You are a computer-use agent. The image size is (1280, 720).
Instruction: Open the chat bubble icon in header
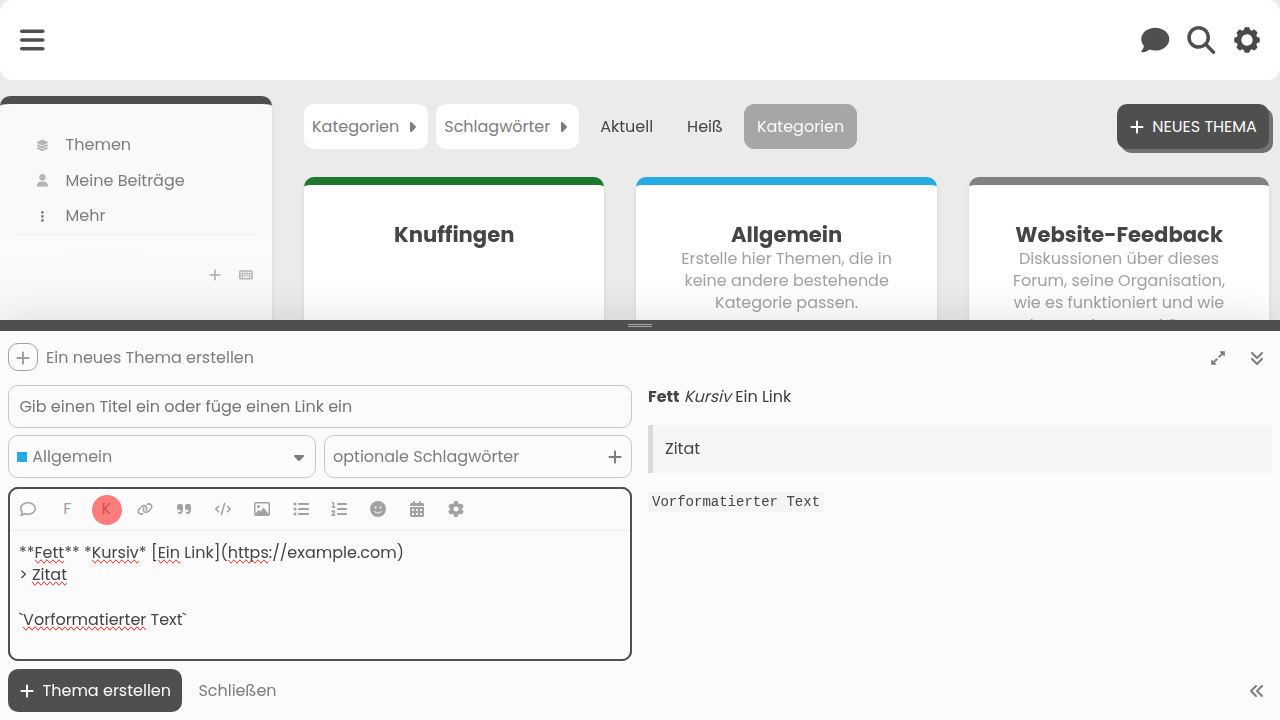coord(1155,40)
